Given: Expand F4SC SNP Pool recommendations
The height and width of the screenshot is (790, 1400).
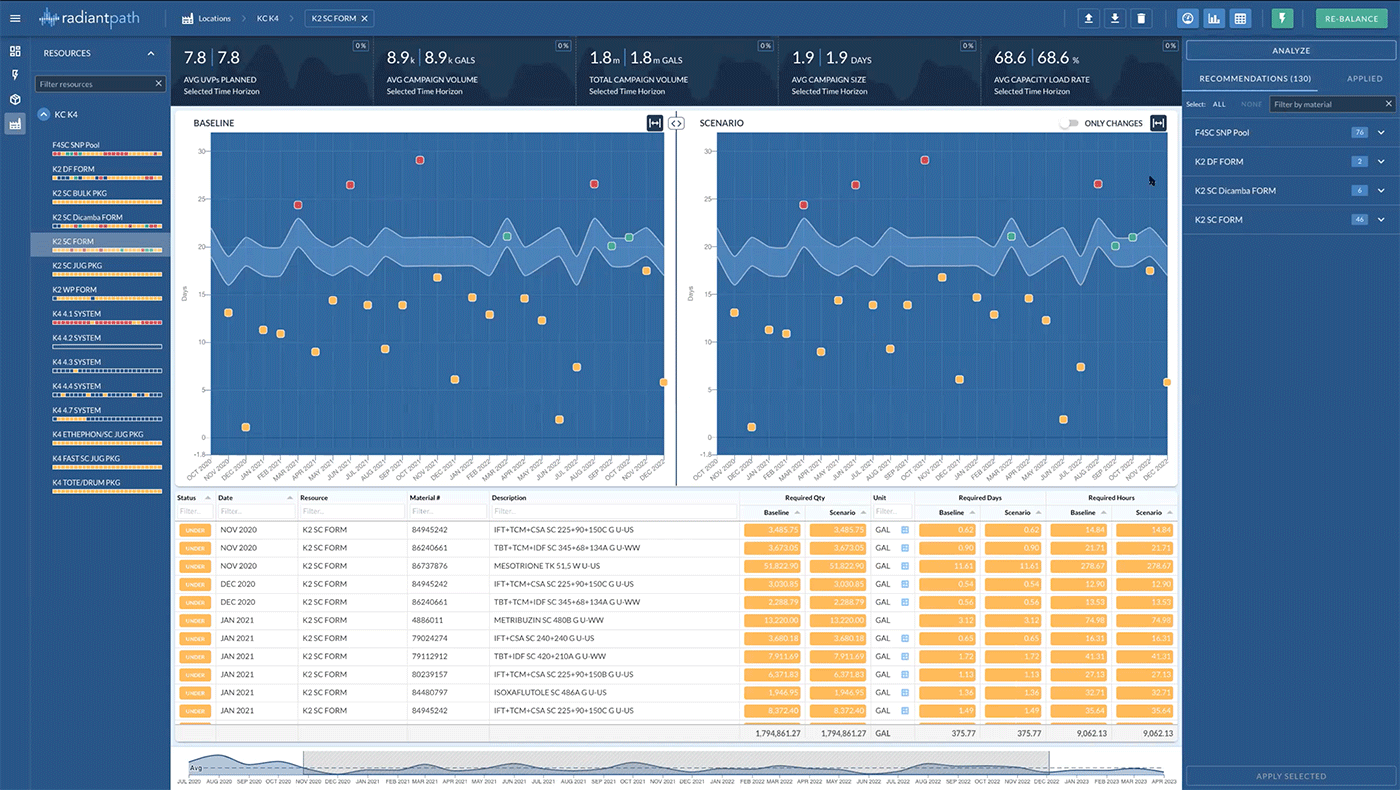Looking at the screenshot, I should (1381, 132).
